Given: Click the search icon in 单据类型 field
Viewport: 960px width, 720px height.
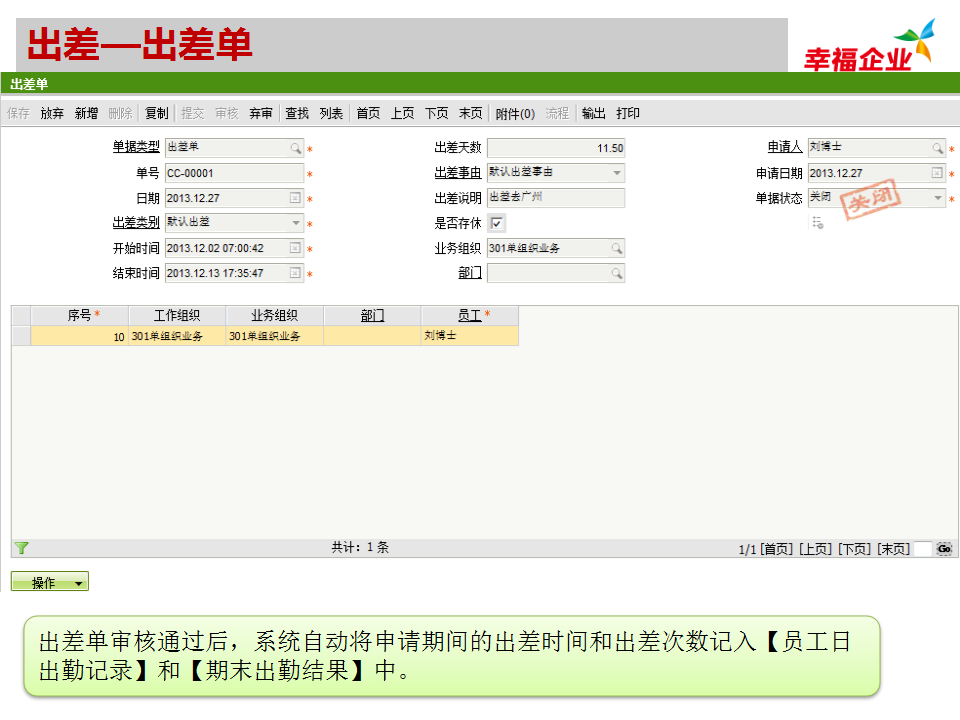Looking at the screenshot, I should click(x=296, y=148).
